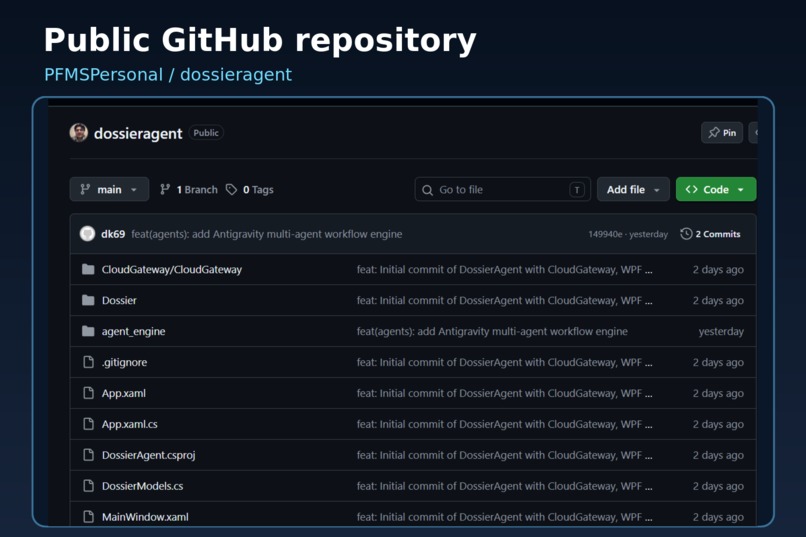Screen dimensions: 806x537
Task: Open the App.xaml file
Action: coord(124,393)
